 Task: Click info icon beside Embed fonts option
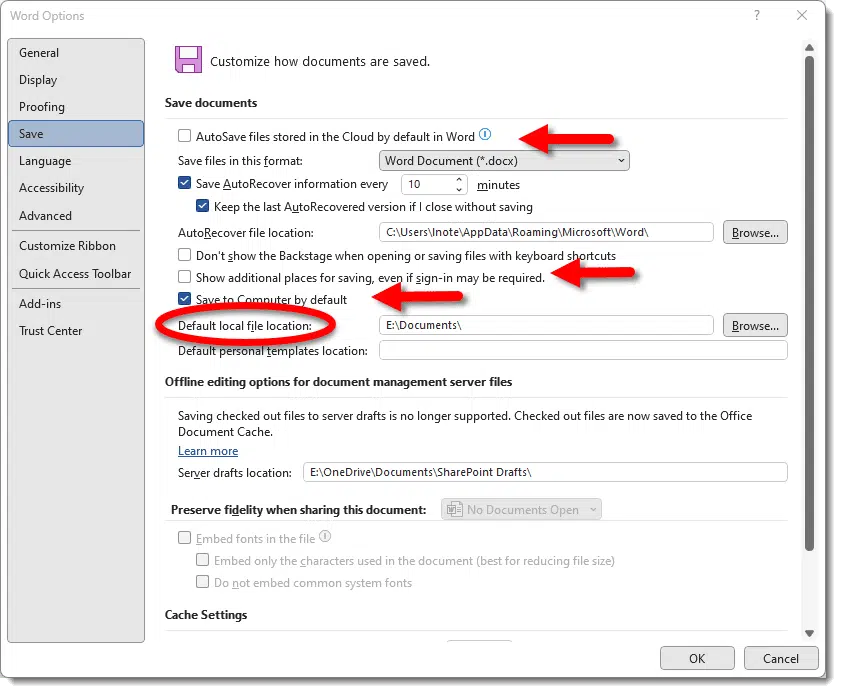[325, 536]
